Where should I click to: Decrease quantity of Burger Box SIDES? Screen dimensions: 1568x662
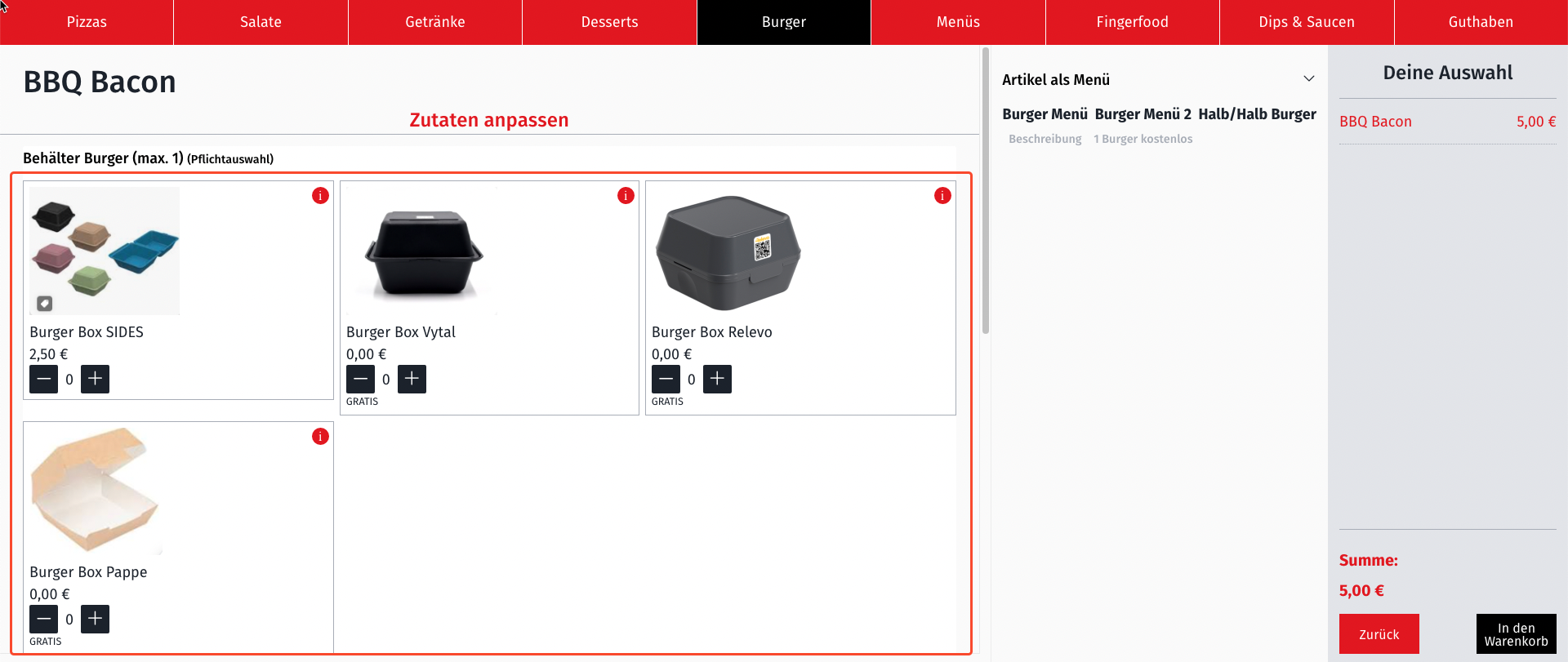click(x=43, y=379)
